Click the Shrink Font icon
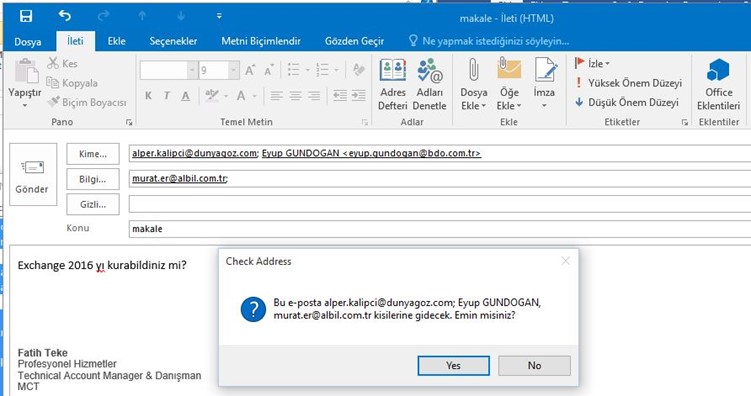Viewport: 751px width, 396px height. click(269, 70)
